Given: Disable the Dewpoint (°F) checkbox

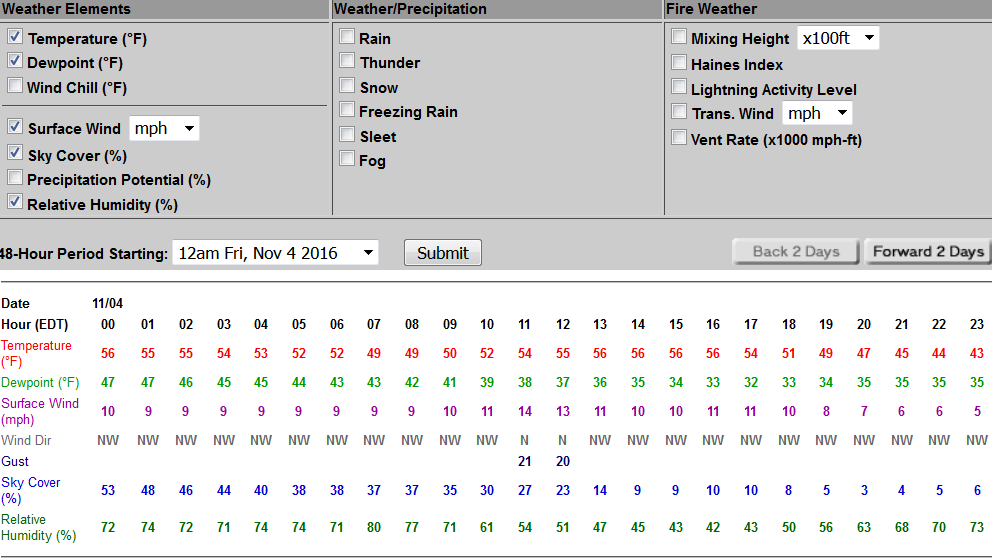Looking at the screenshot, I should click(x=15, y=62).
